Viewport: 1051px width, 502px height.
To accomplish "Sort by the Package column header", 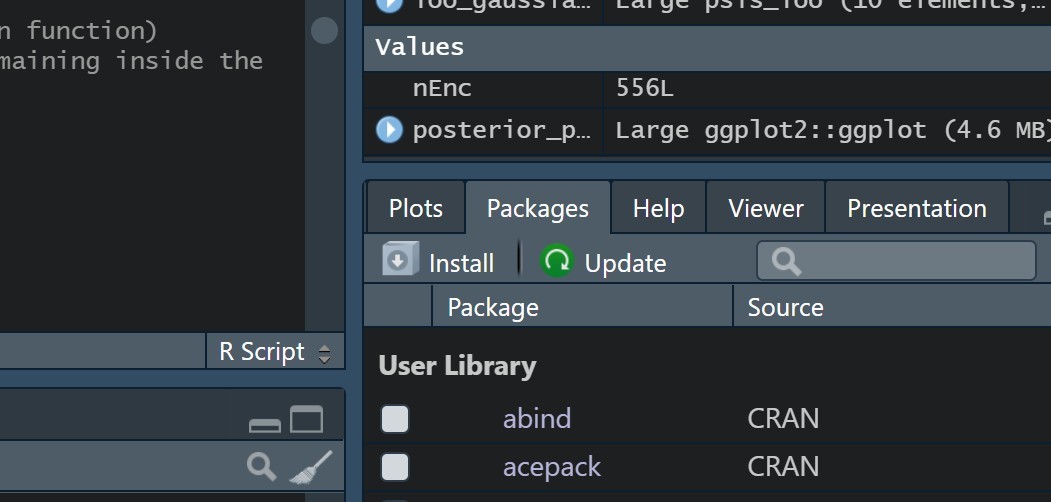I will coord(582,307).
